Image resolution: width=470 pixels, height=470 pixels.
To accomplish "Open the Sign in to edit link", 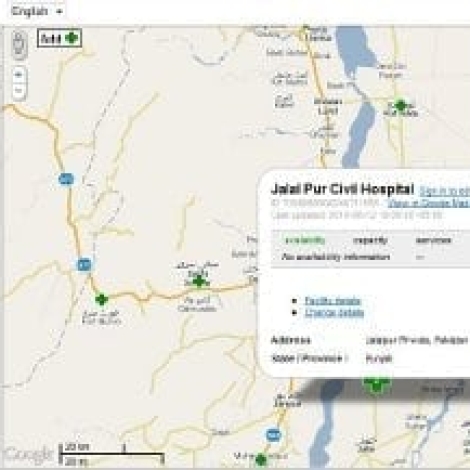I will (444, 191).
